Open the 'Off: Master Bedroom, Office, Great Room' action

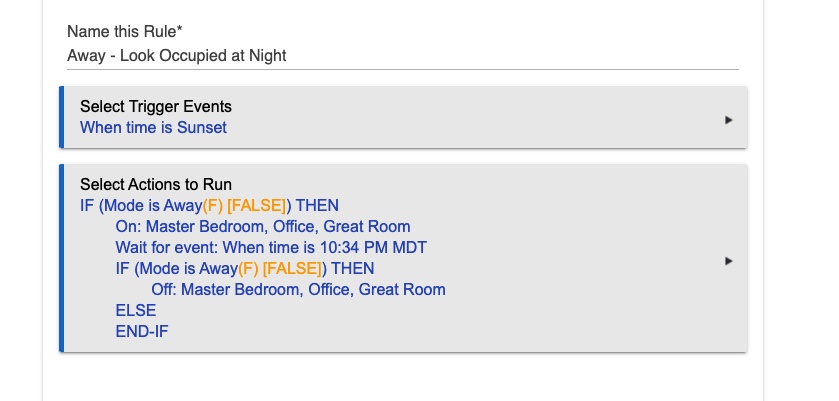click(298, 290)
